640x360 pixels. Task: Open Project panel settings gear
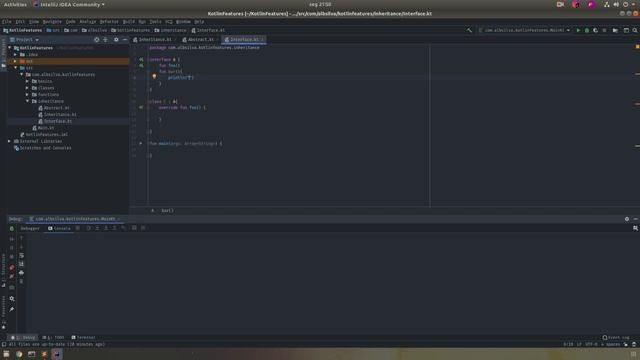[x=116, y=40]
